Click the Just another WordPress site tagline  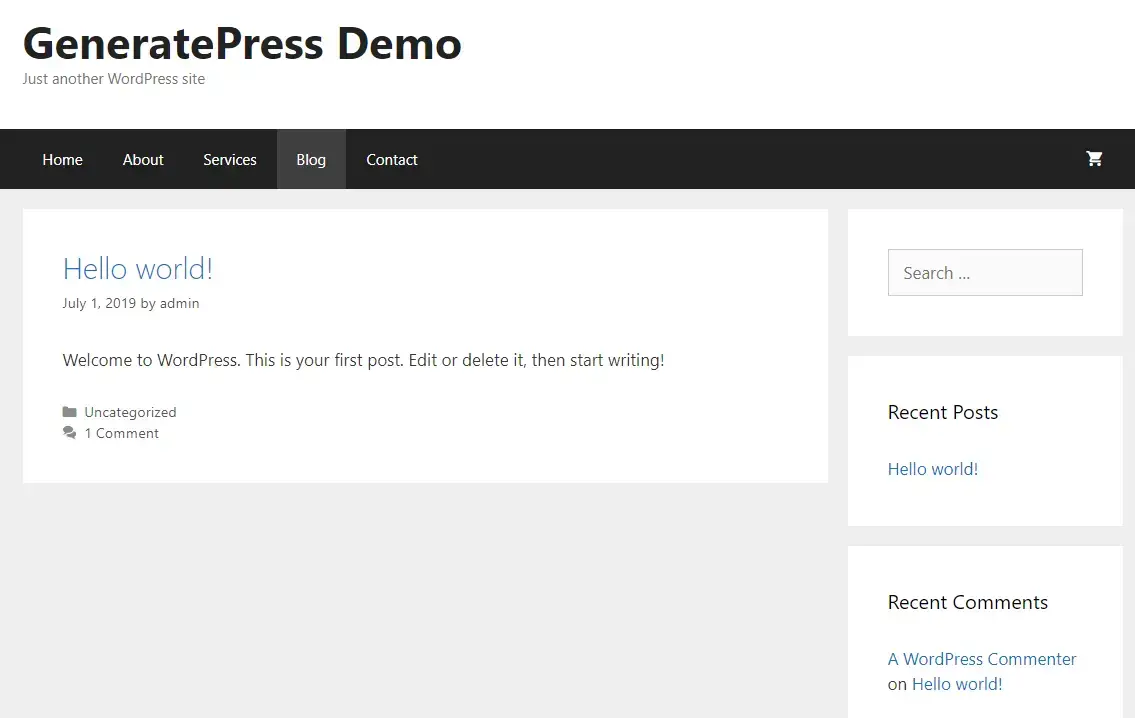tap(114, 79)
